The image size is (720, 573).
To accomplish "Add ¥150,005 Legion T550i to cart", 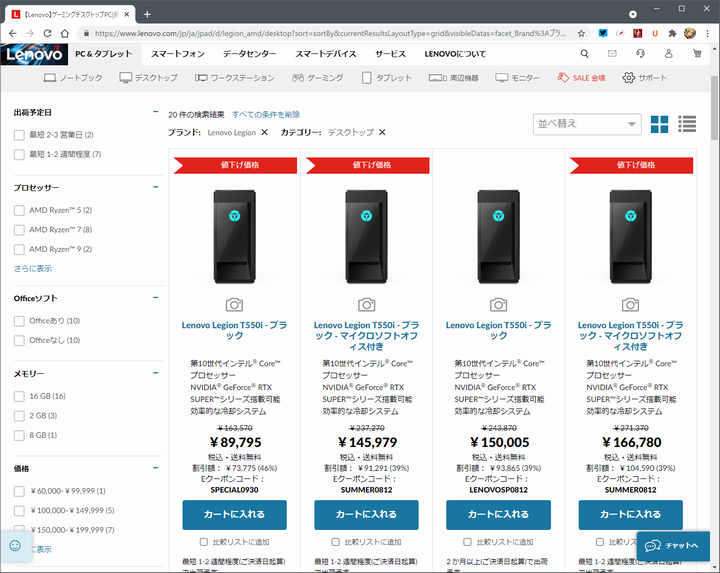I will click(498, 515).
